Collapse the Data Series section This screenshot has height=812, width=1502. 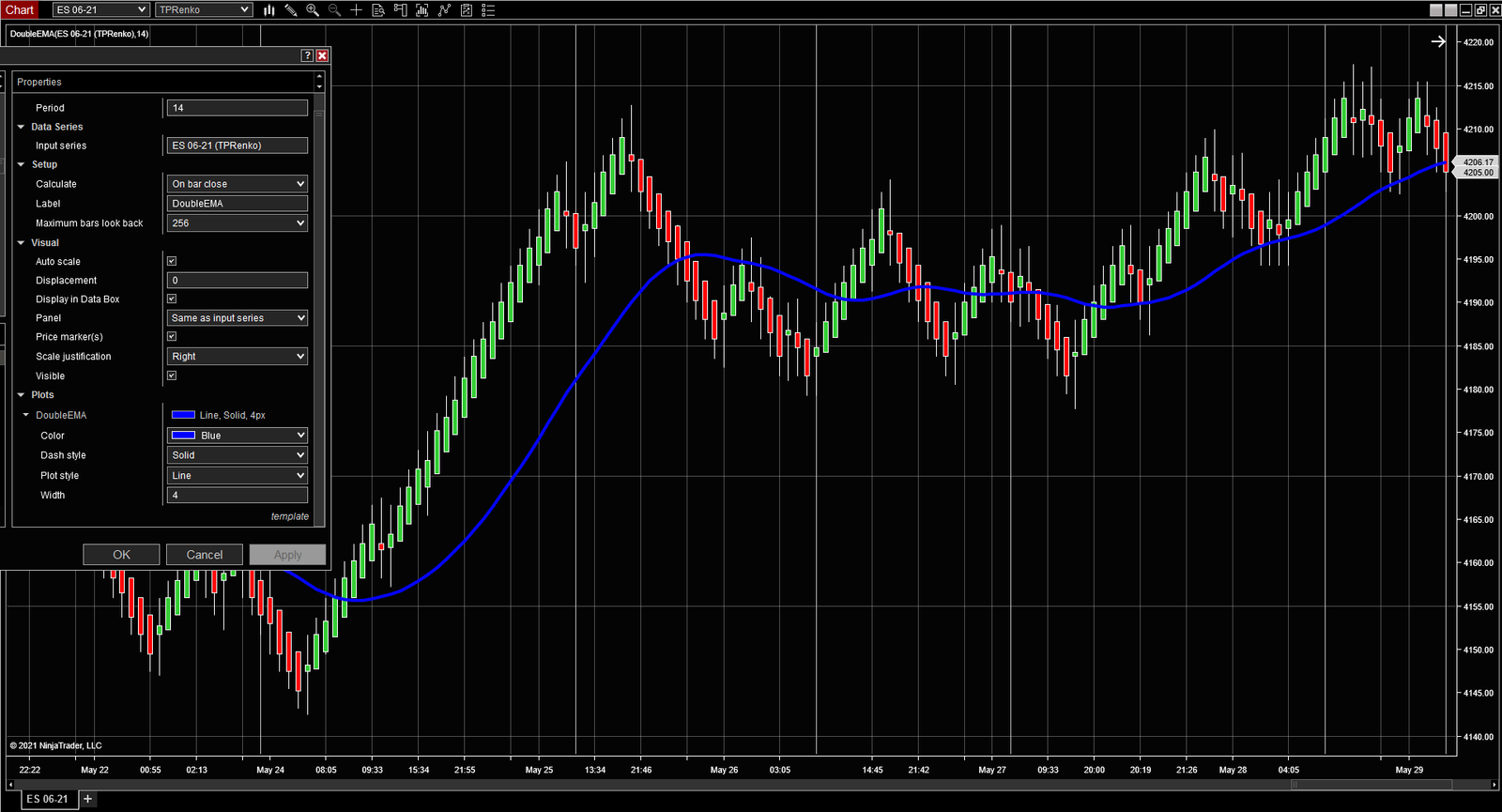point(21,127)
